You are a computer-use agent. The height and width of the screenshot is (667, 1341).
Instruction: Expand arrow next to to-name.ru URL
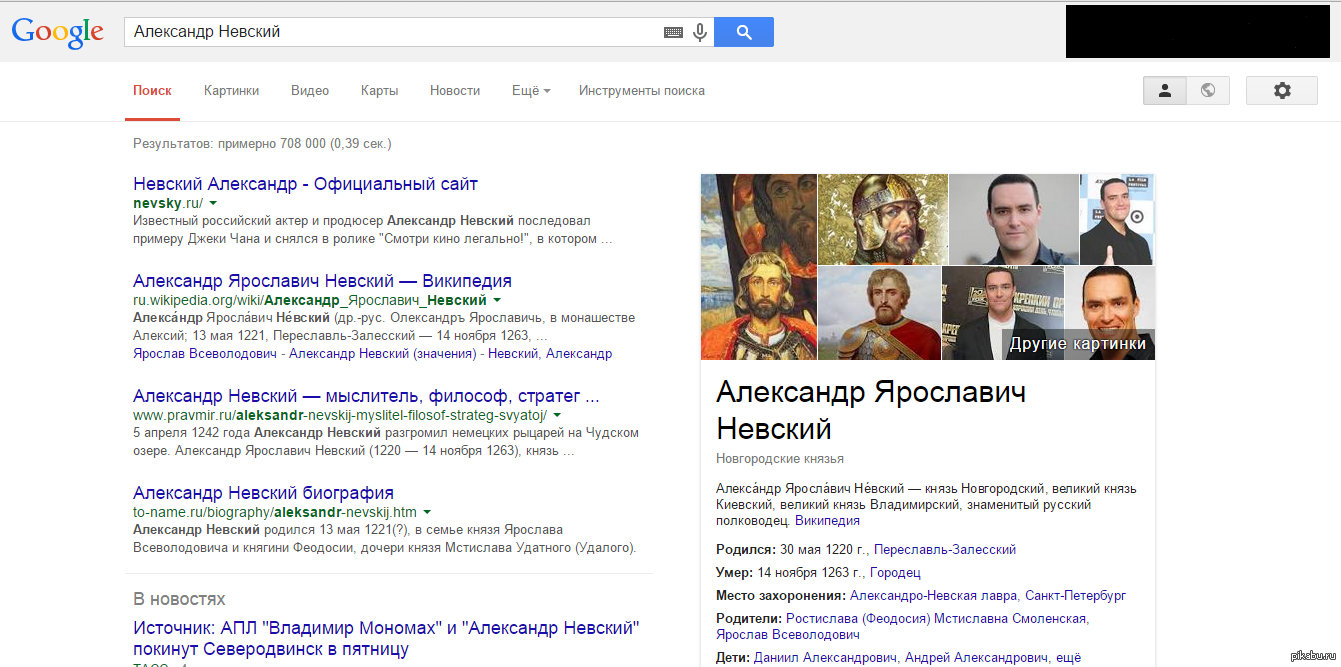[x=427, y=512]
